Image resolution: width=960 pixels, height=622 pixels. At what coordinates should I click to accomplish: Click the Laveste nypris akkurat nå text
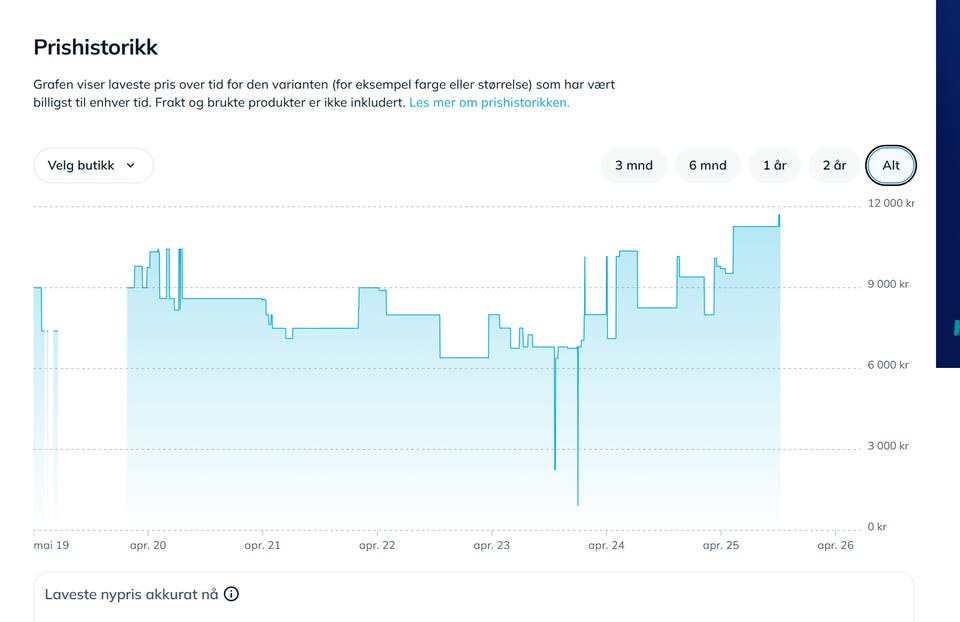(131, 594)
